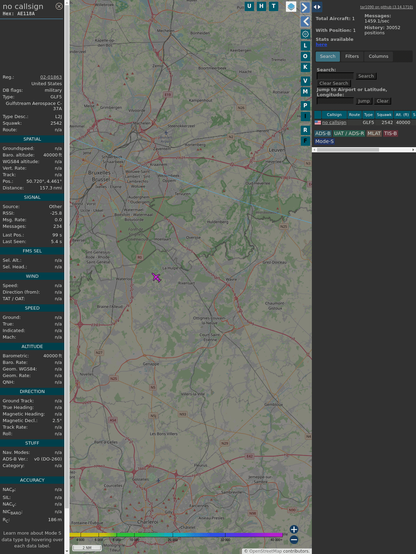Toggle sidebar width with double-arrow button
This screenshot has width=416, height=554.
(317, 7)
